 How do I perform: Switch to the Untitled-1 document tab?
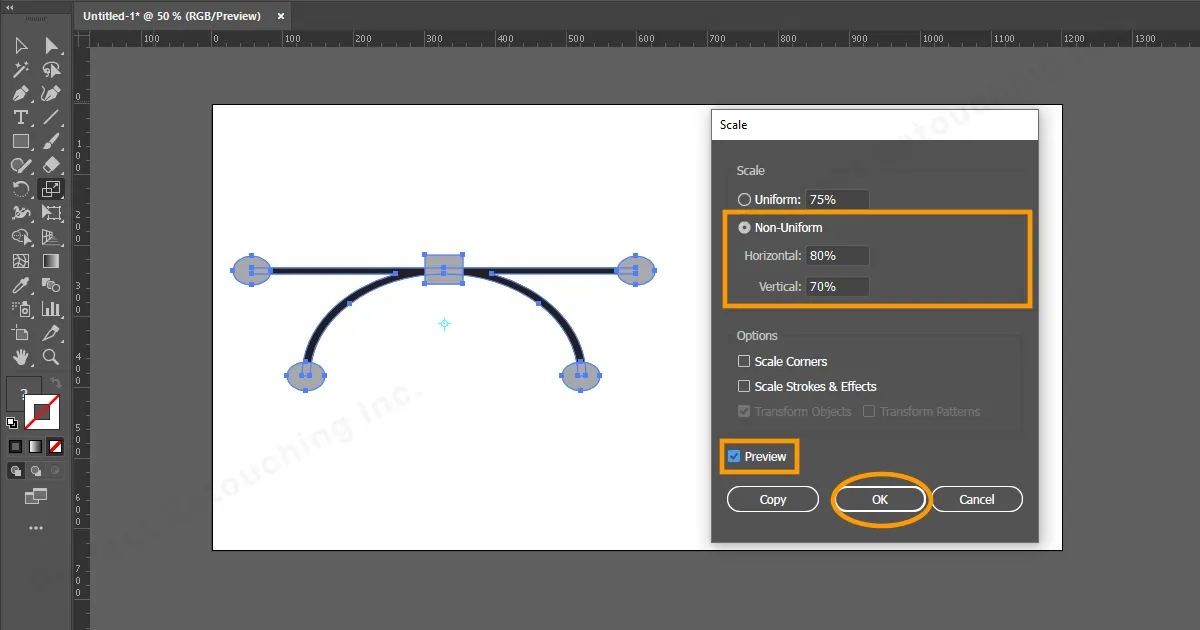tap(171, 16)
